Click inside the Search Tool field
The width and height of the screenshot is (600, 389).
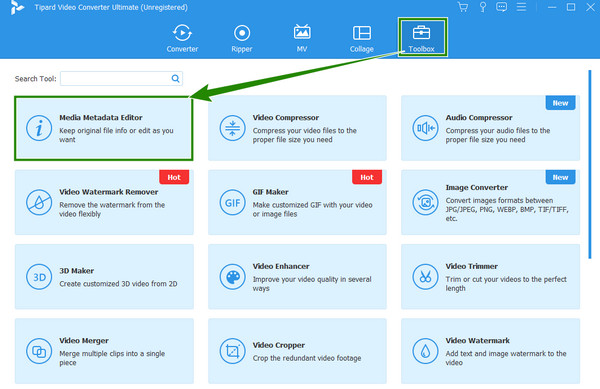click(121, 78)
